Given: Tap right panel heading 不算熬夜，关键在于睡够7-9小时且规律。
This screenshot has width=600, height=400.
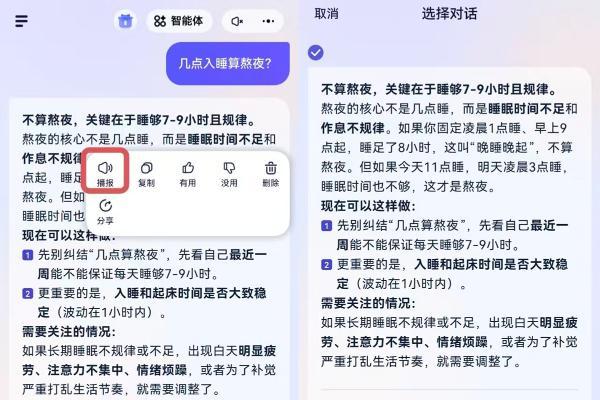Looking at the screenshot, I should coord(439,90).
